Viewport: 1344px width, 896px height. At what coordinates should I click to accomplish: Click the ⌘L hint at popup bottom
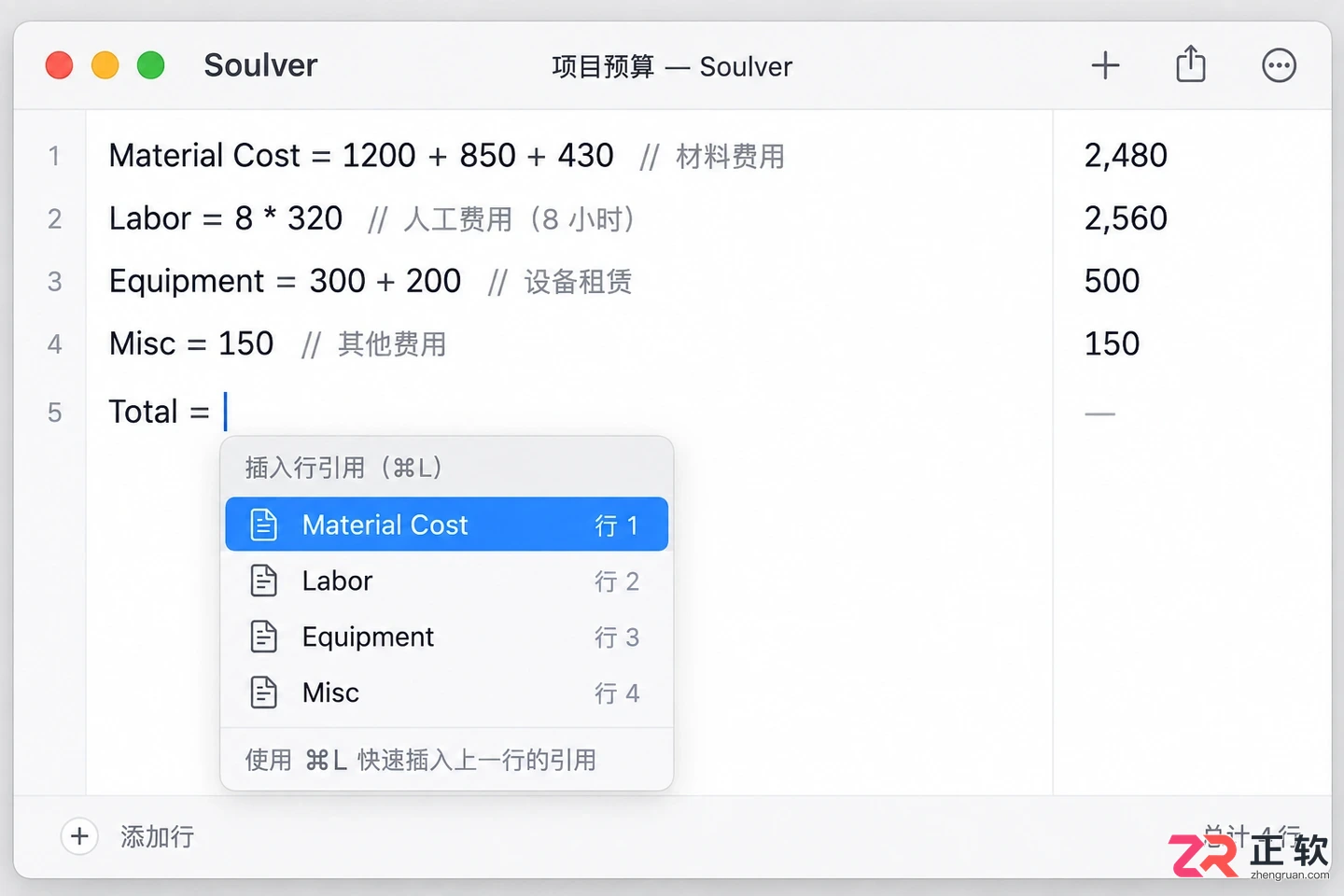tap(326, 760)
